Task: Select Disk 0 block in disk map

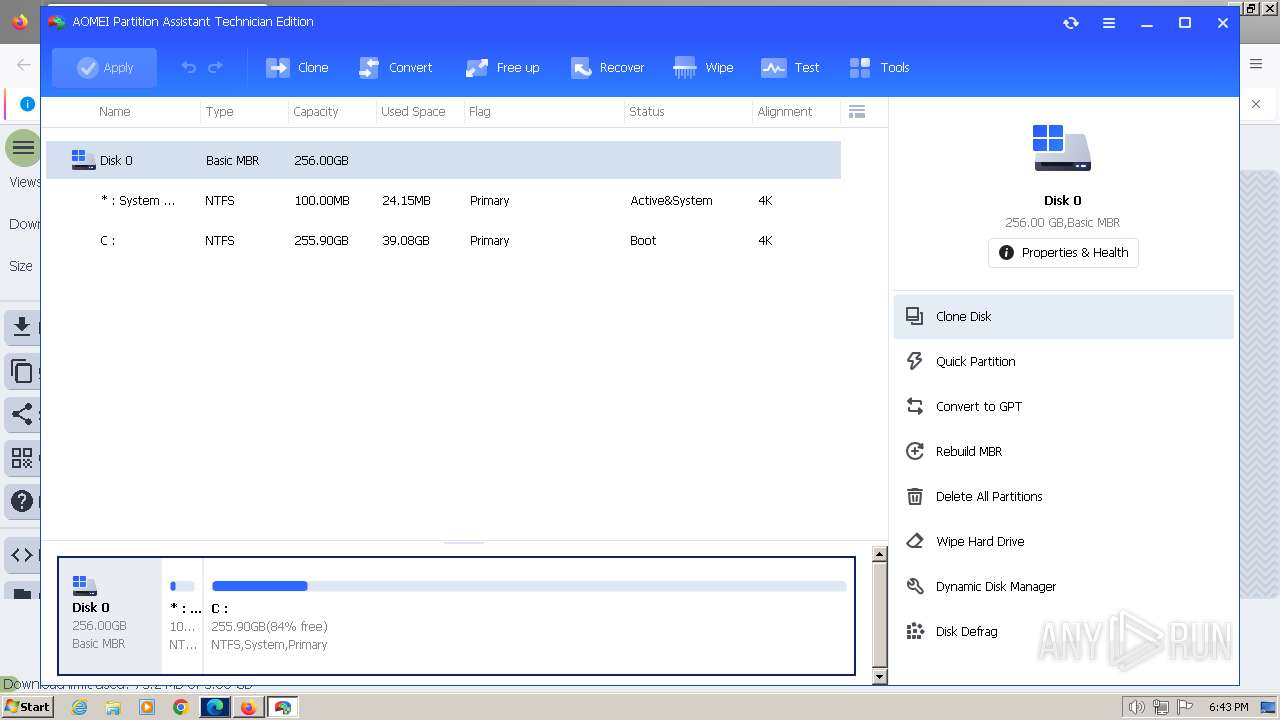Action: [110, 615]
